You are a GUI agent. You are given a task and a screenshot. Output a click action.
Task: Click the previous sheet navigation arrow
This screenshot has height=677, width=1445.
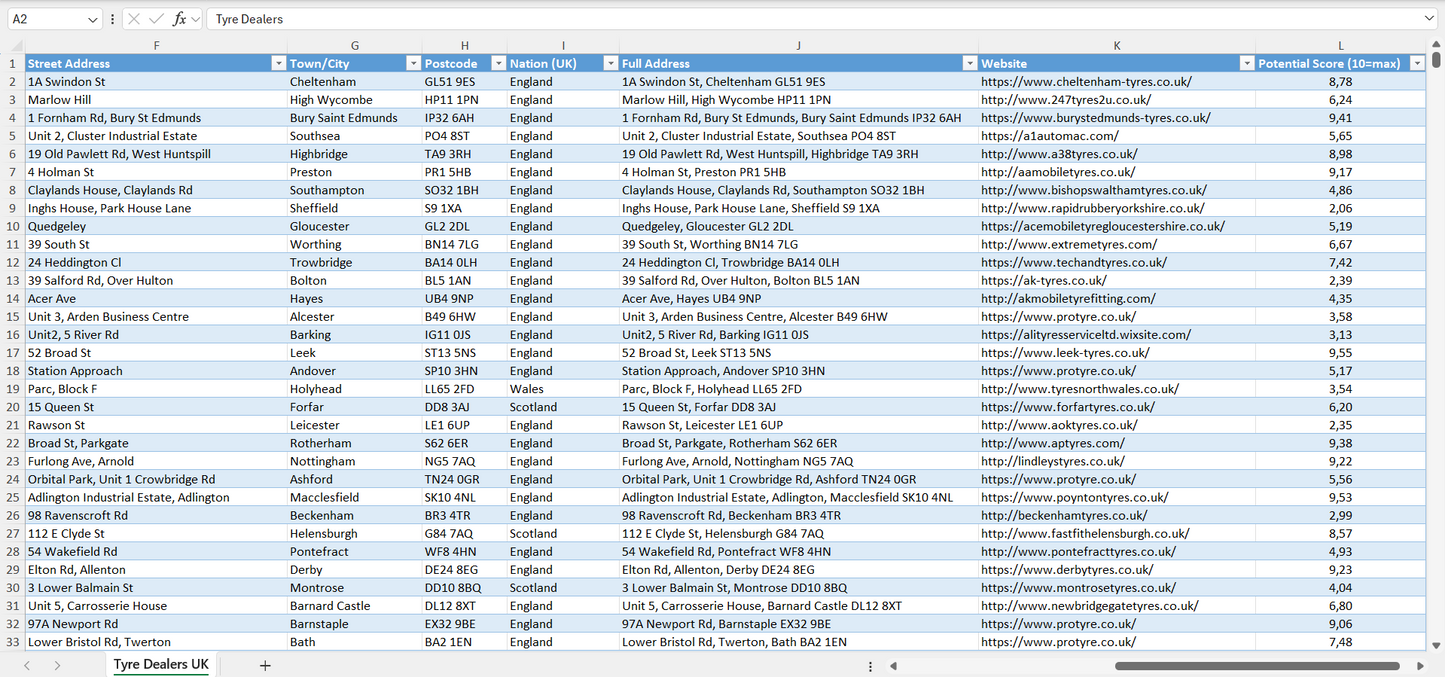coord(27,665)
